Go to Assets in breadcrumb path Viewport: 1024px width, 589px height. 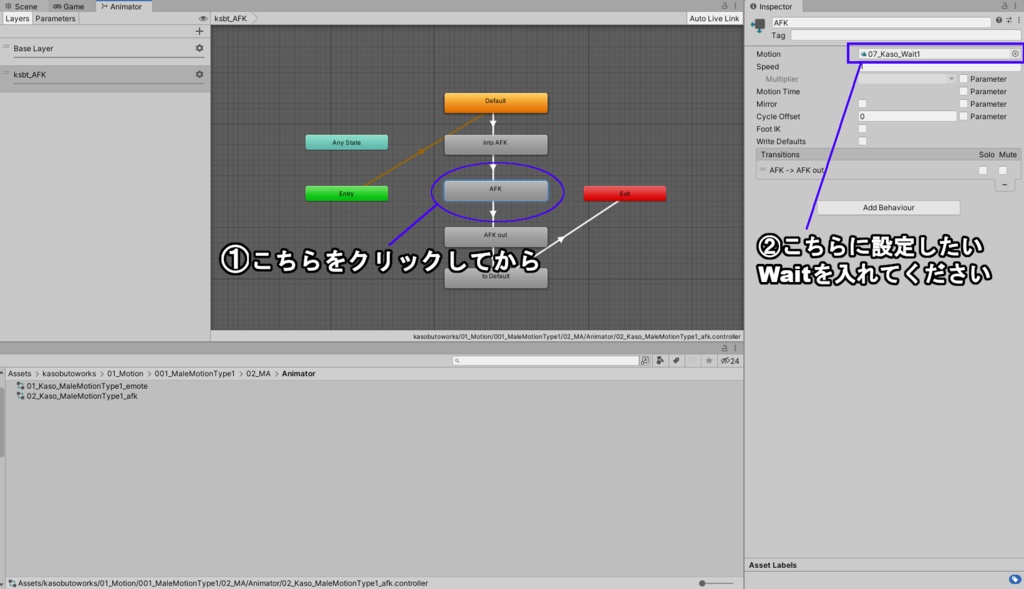pos(20,374)
